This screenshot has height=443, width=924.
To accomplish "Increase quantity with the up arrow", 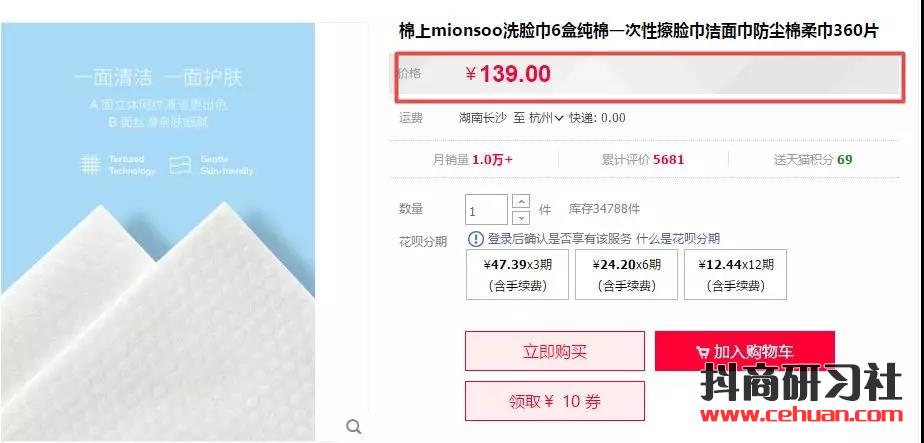I will coord(521,201).
